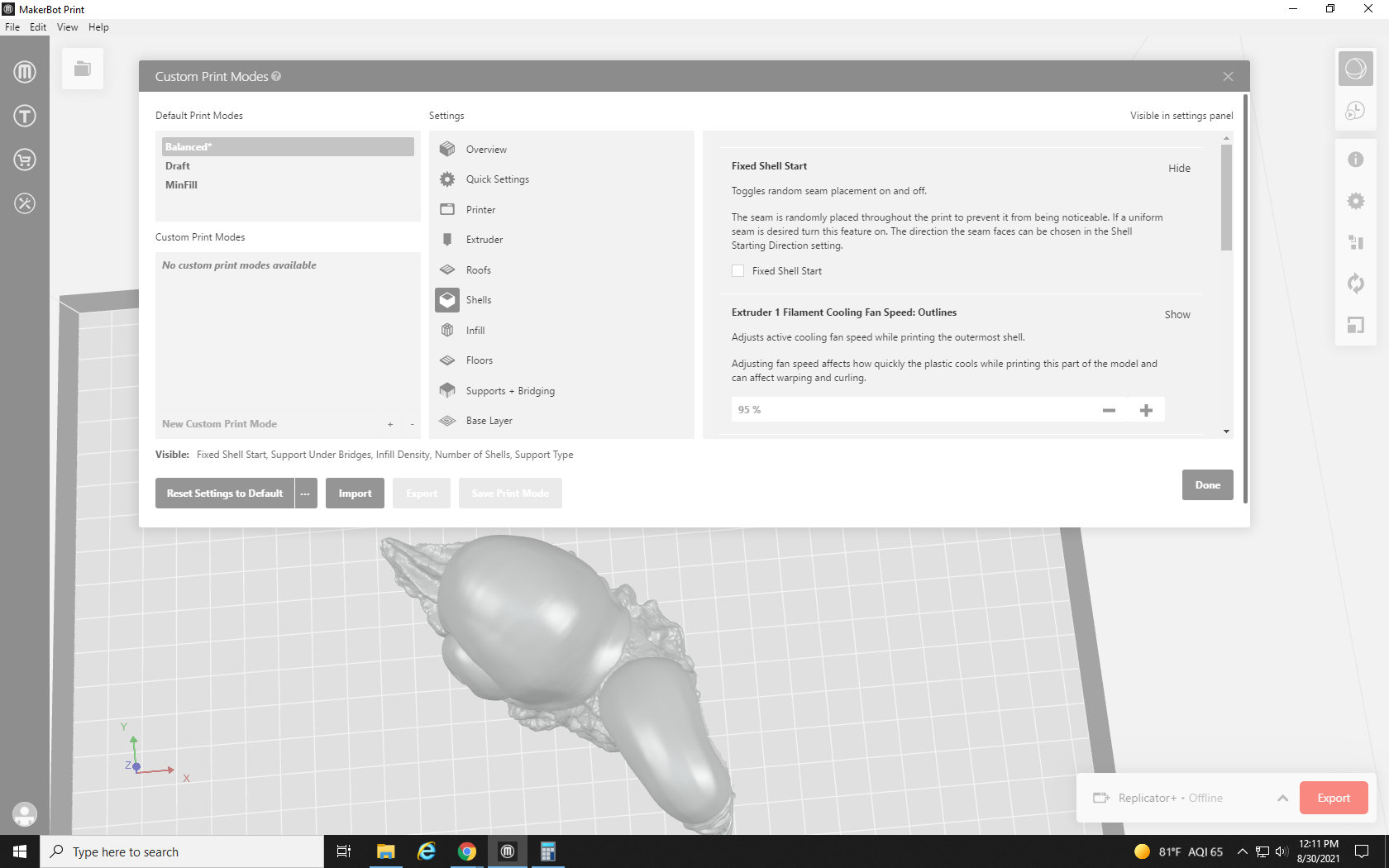Open File Explorer from the taskbar
The width and height of the screenshot is (1389, 868).
tap(385, 851)
